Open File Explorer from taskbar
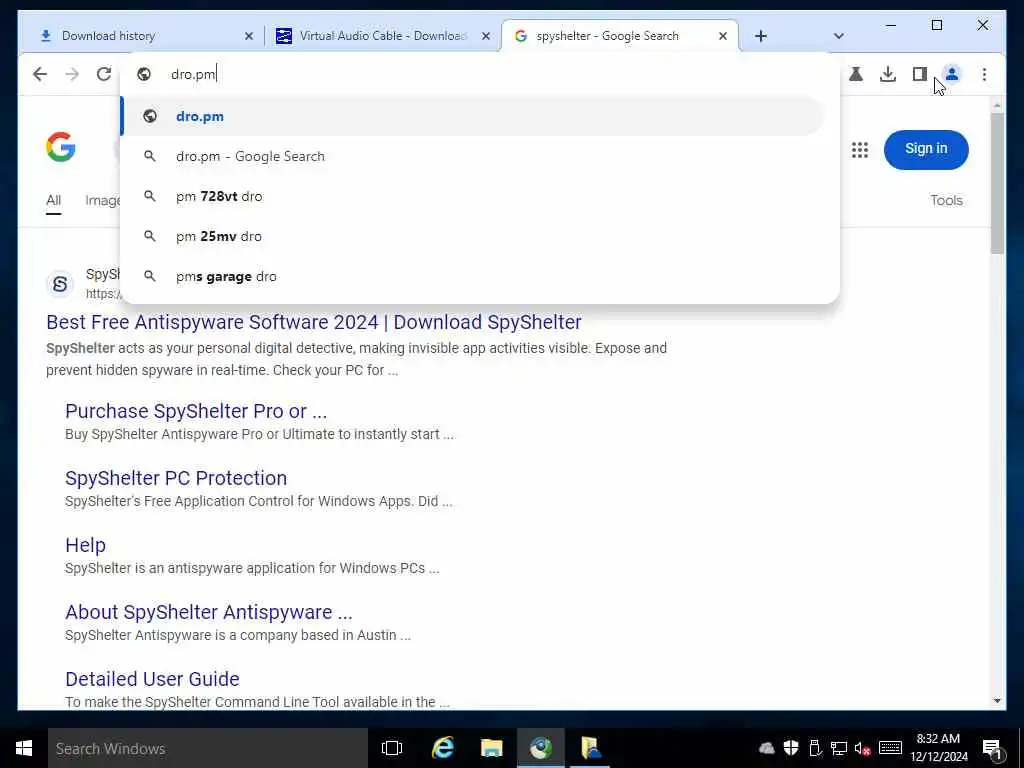This screenshot has width=1024, height=768. (x=491, y=748)
